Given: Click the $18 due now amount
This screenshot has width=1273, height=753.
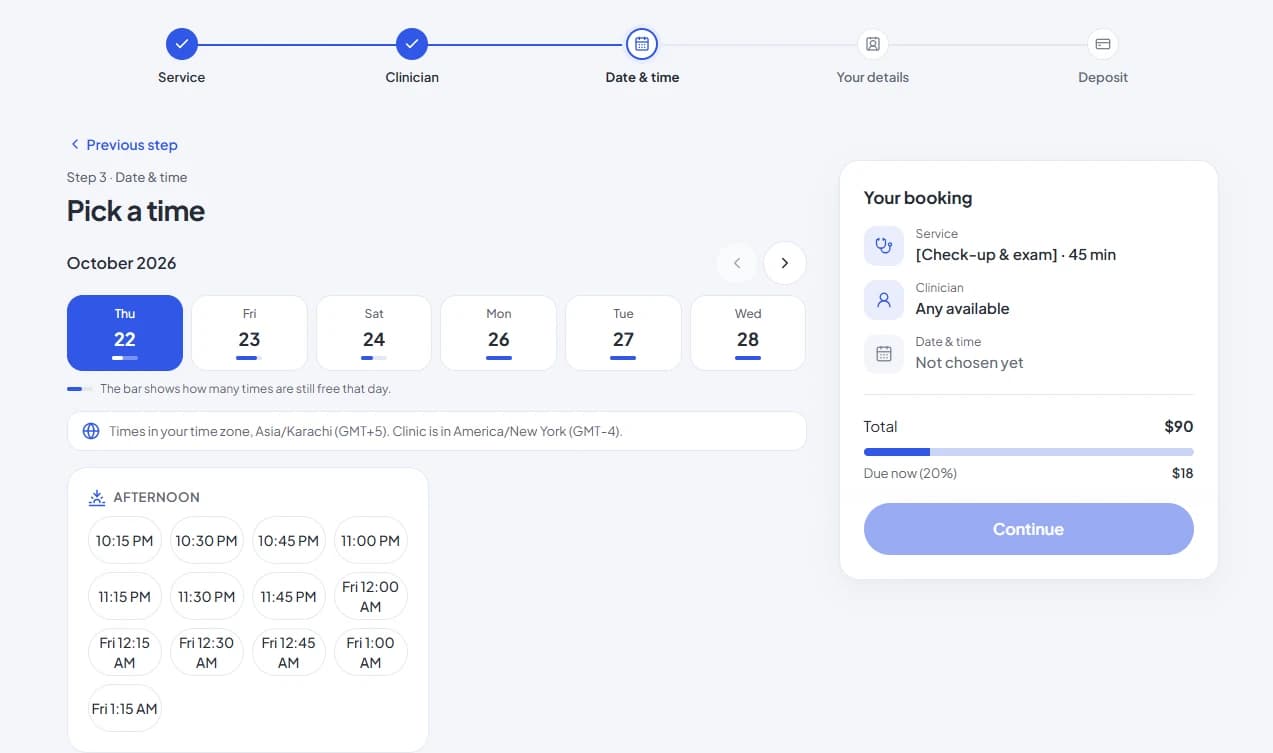Looking at the screenshot, I should pos(1183,473).
